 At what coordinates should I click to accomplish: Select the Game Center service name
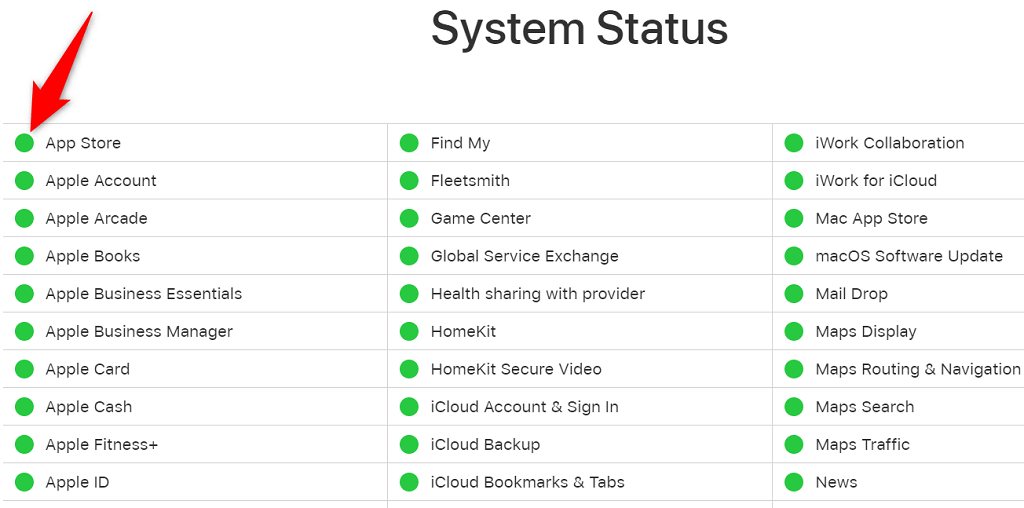pos(481,218)
